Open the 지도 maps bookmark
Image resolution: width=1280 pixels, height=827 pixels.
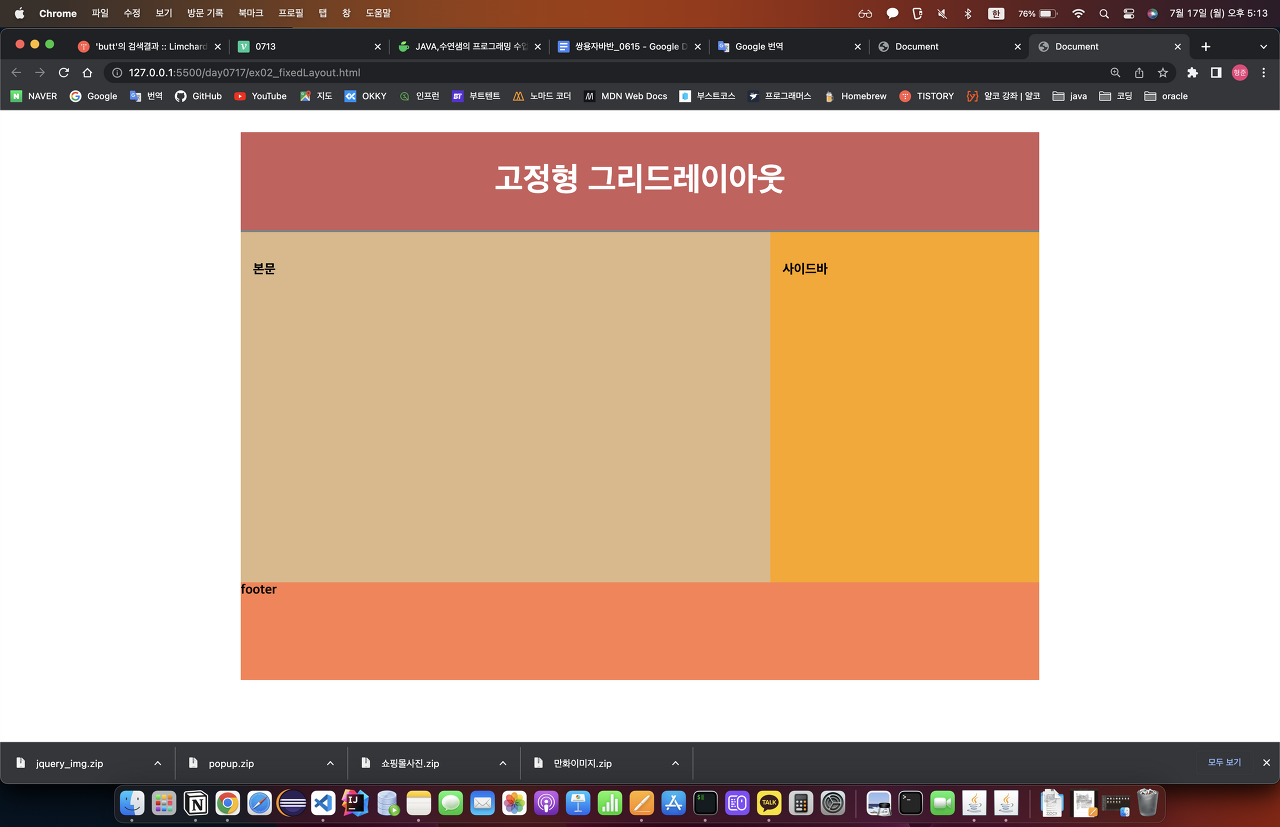tap(316, 96)
